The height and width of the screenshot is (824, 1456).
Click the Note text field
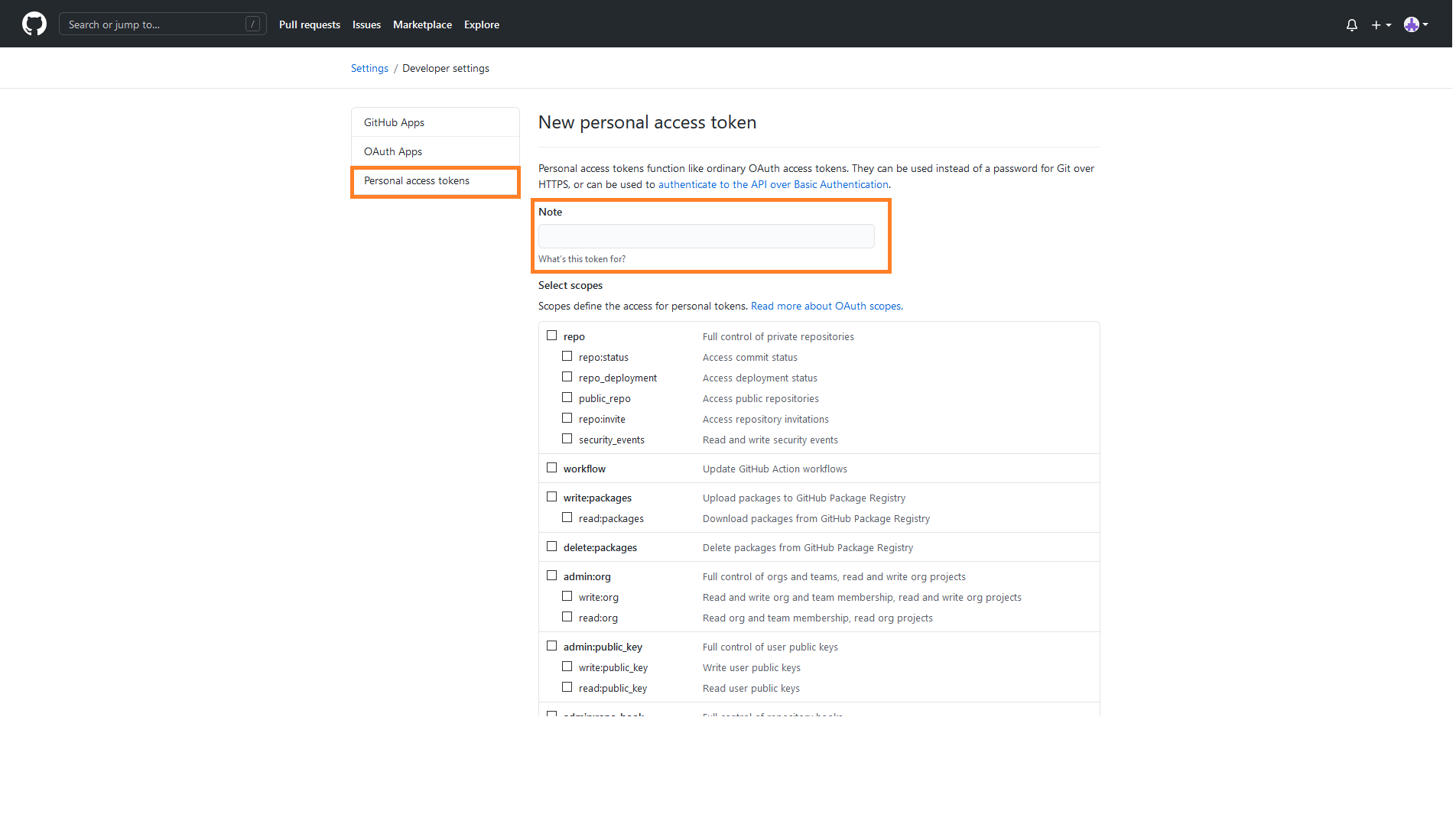coord(706,236)
